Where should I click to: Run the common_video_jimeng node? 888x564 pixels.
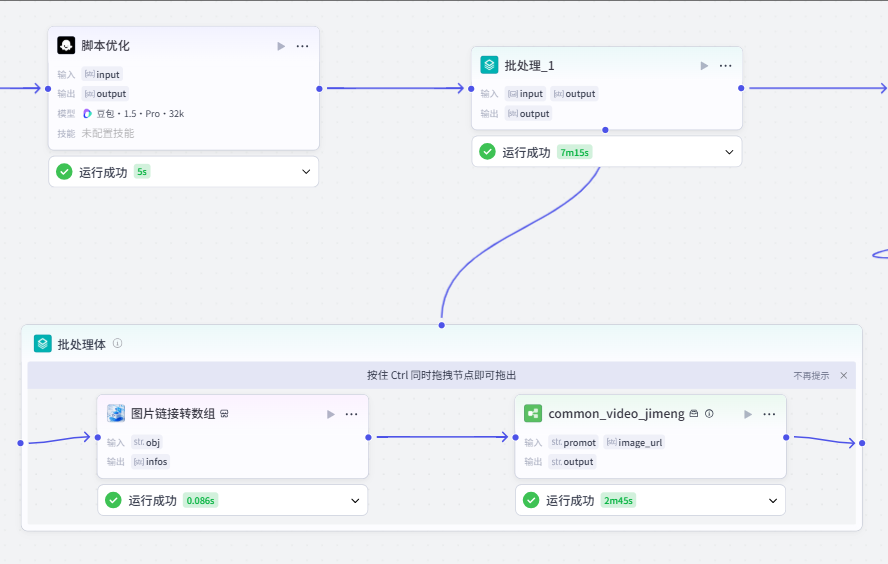(748, 415)
